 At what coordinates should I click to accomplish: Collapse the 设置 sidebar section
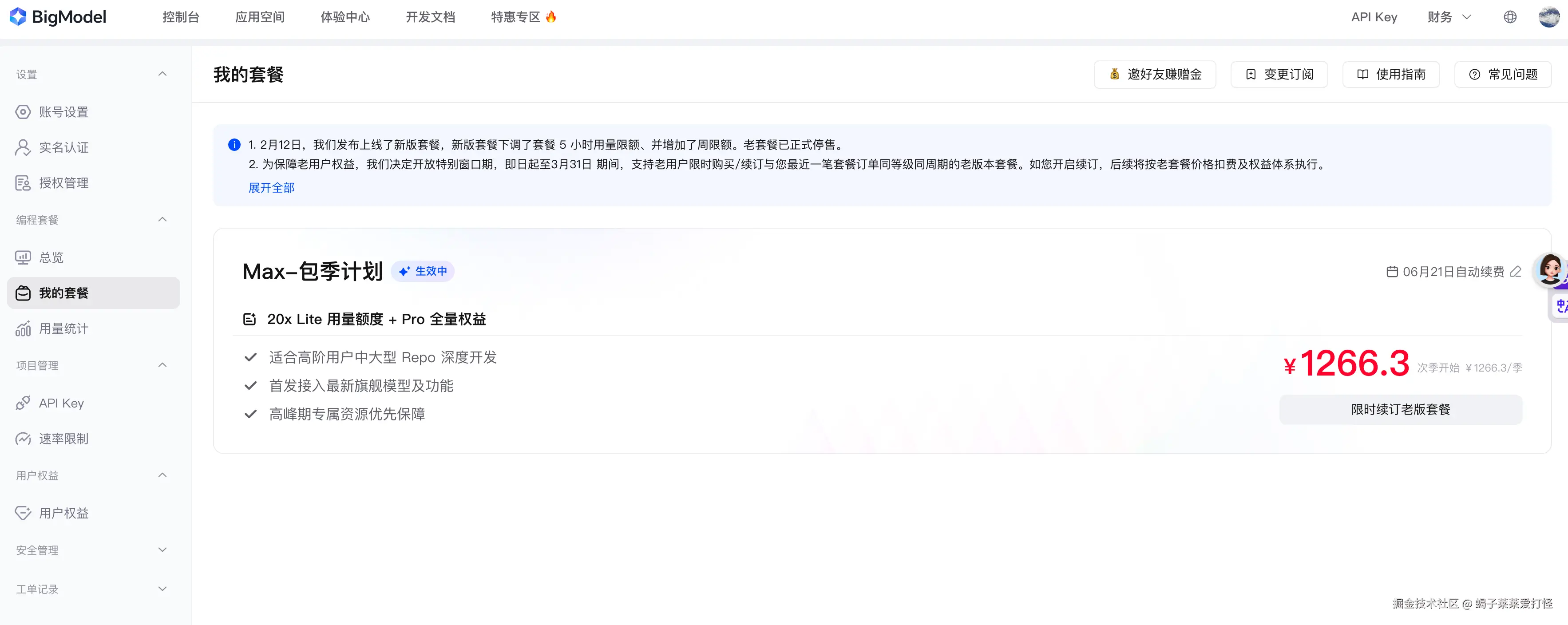[162, 73]
